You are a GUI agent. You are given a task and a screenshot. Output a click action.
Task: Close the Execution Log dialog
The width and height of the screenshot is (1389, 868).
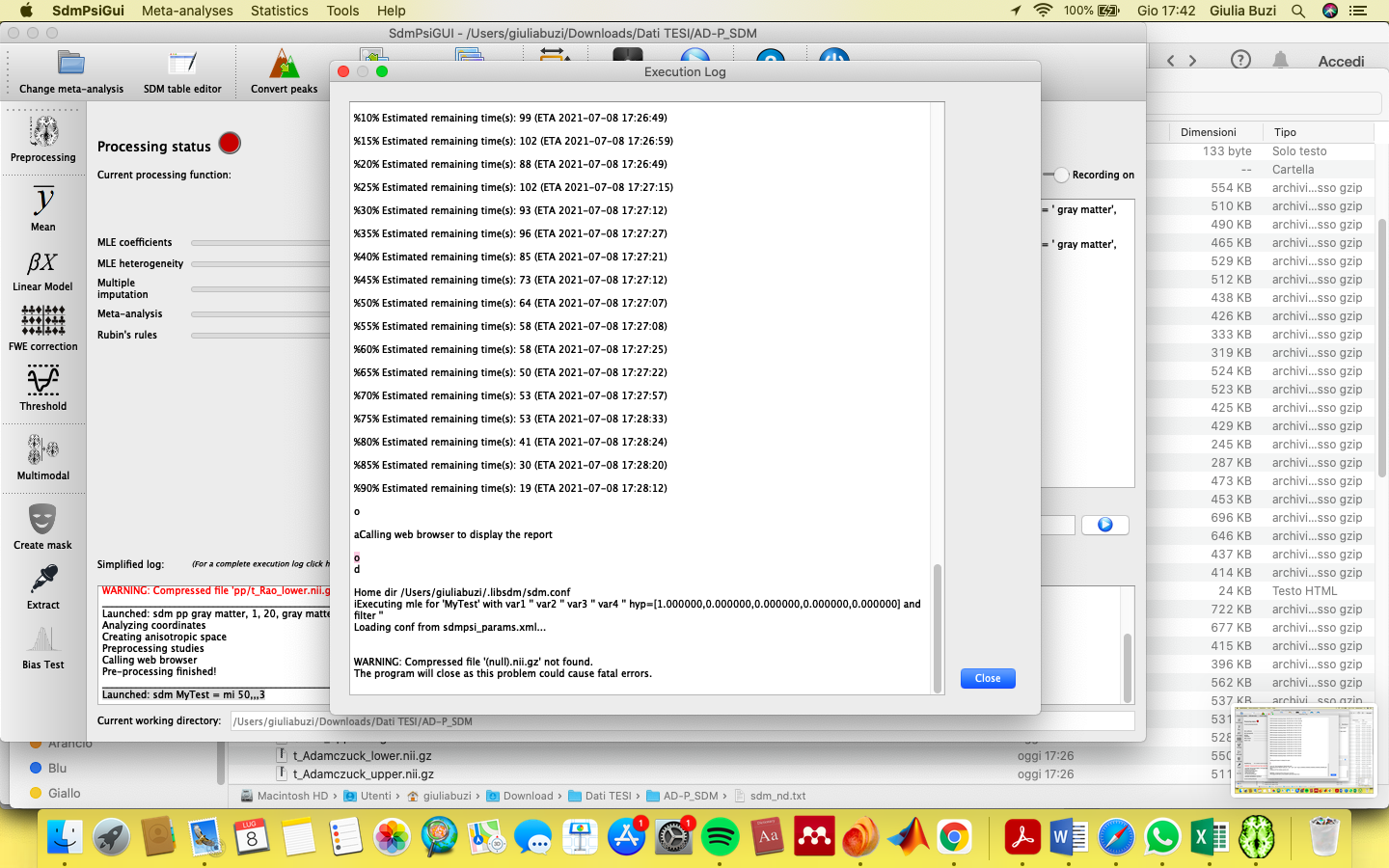987,678
